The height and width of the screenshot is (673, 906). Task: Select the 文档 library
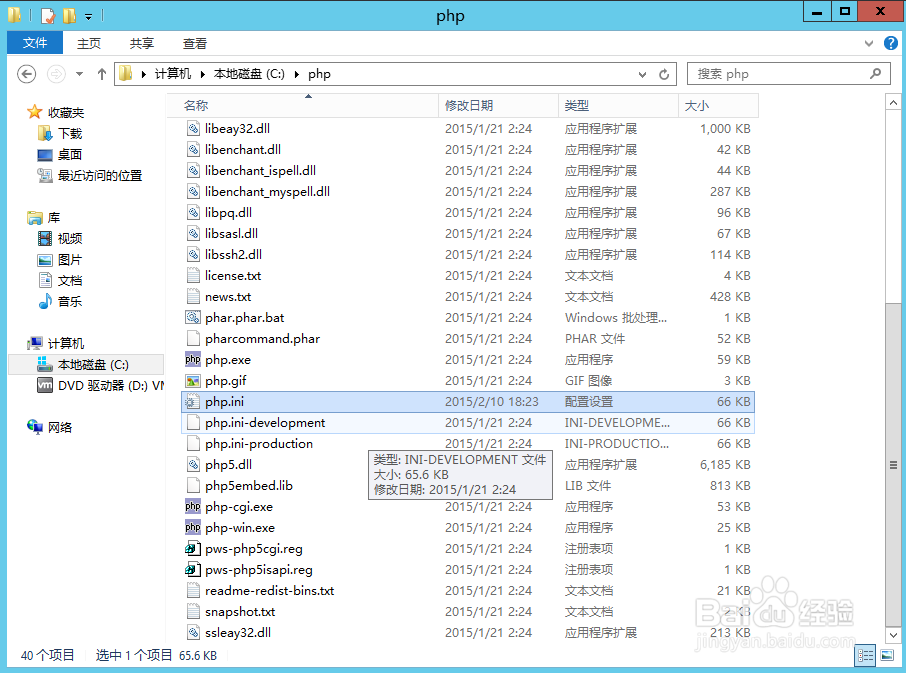click(69, 280)
